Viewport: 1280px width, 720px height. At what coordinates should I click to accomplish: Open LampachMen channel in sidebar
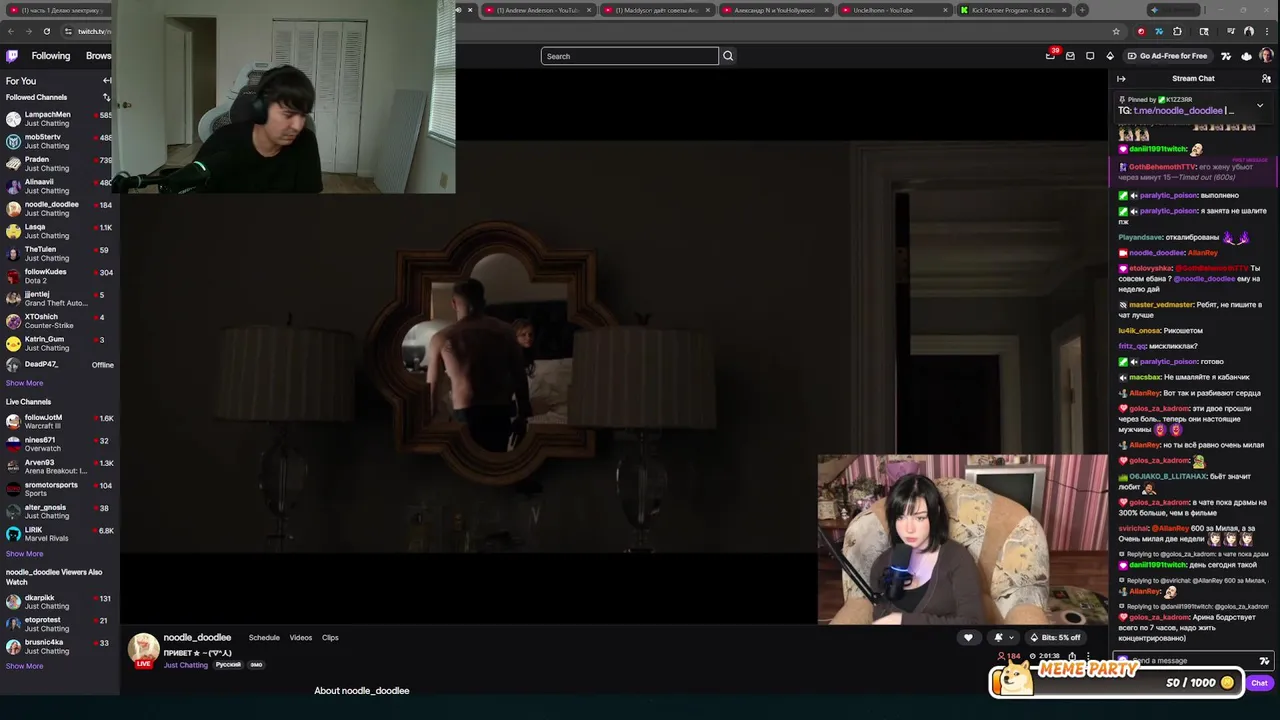59,118
